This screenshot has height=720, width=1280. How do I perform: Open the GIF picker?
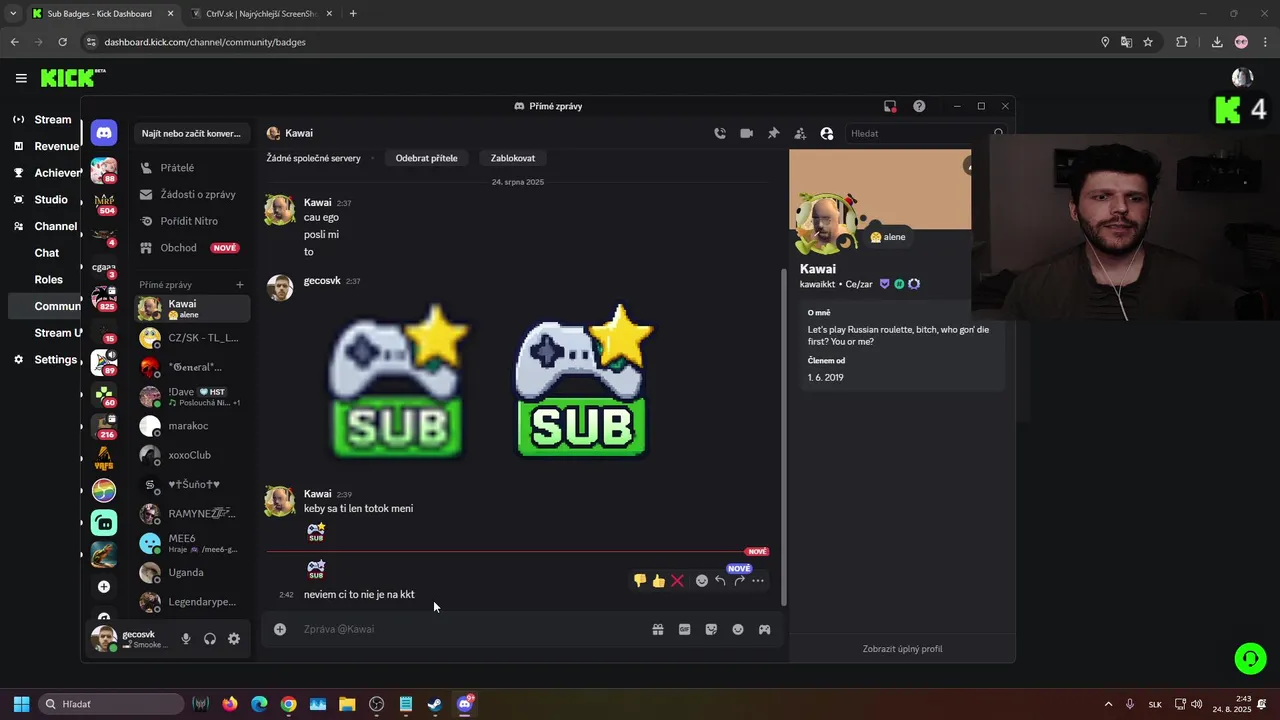click(x=685, y=629)
